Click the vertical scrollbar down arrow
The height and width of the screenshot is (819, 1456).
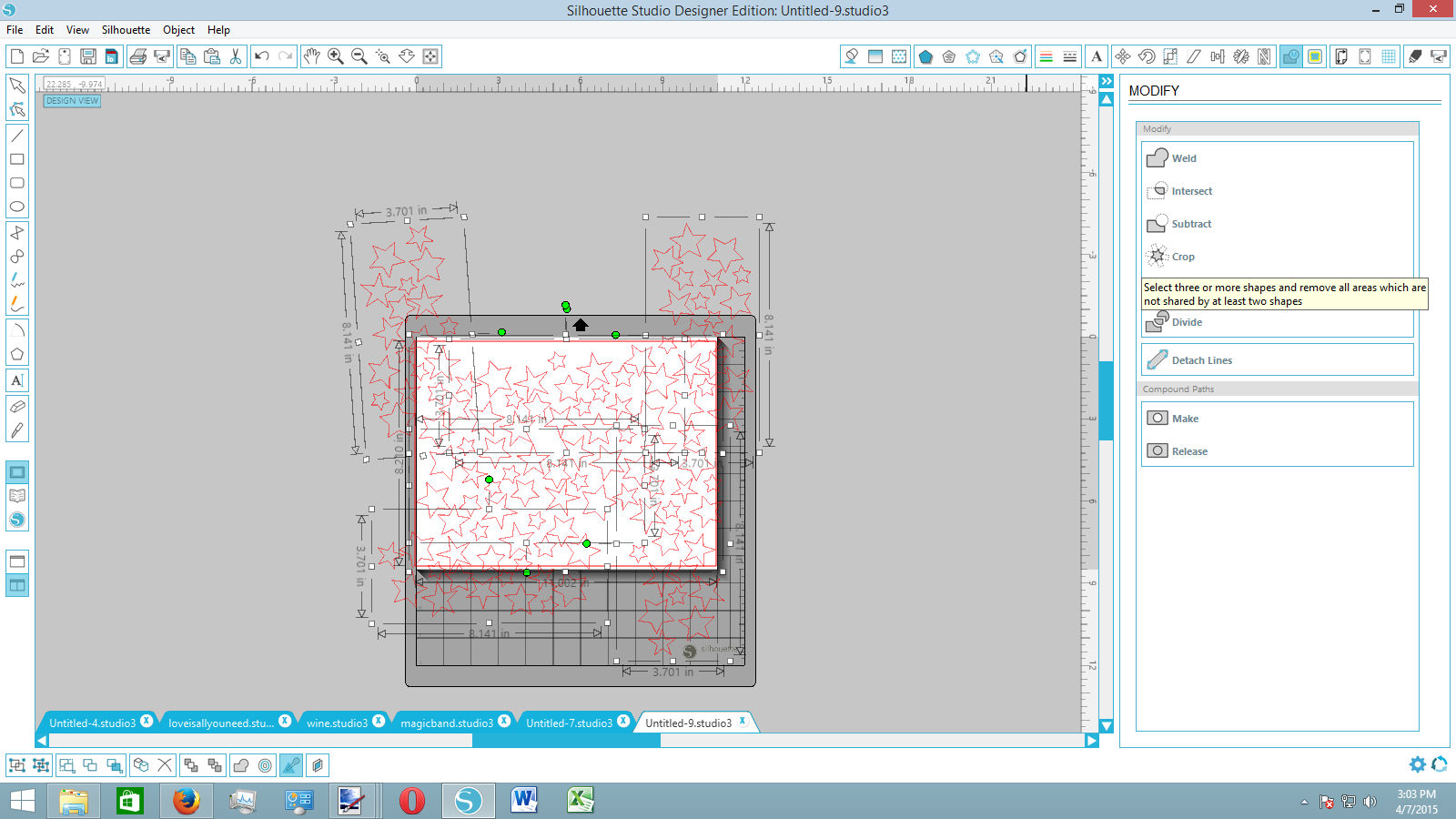coord(1107,725)
